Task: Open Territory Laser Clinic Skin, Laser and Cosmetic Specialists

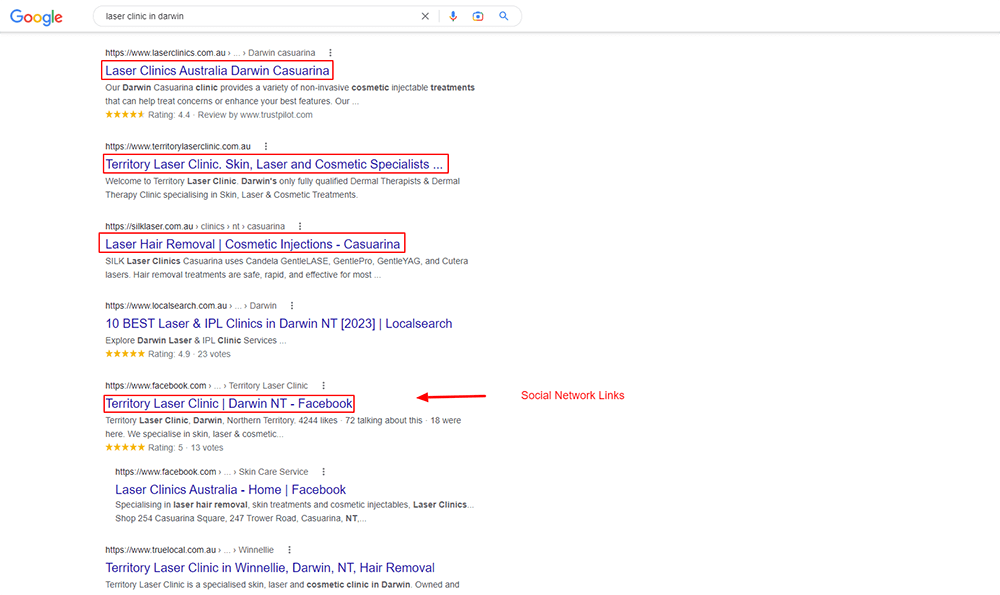Action: coord(274,165)
